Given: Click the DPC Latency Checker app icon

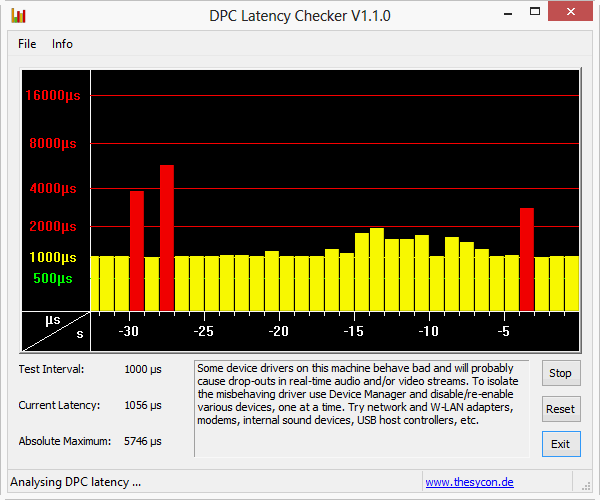Looking at the screenshot, I should pos(18,16).
